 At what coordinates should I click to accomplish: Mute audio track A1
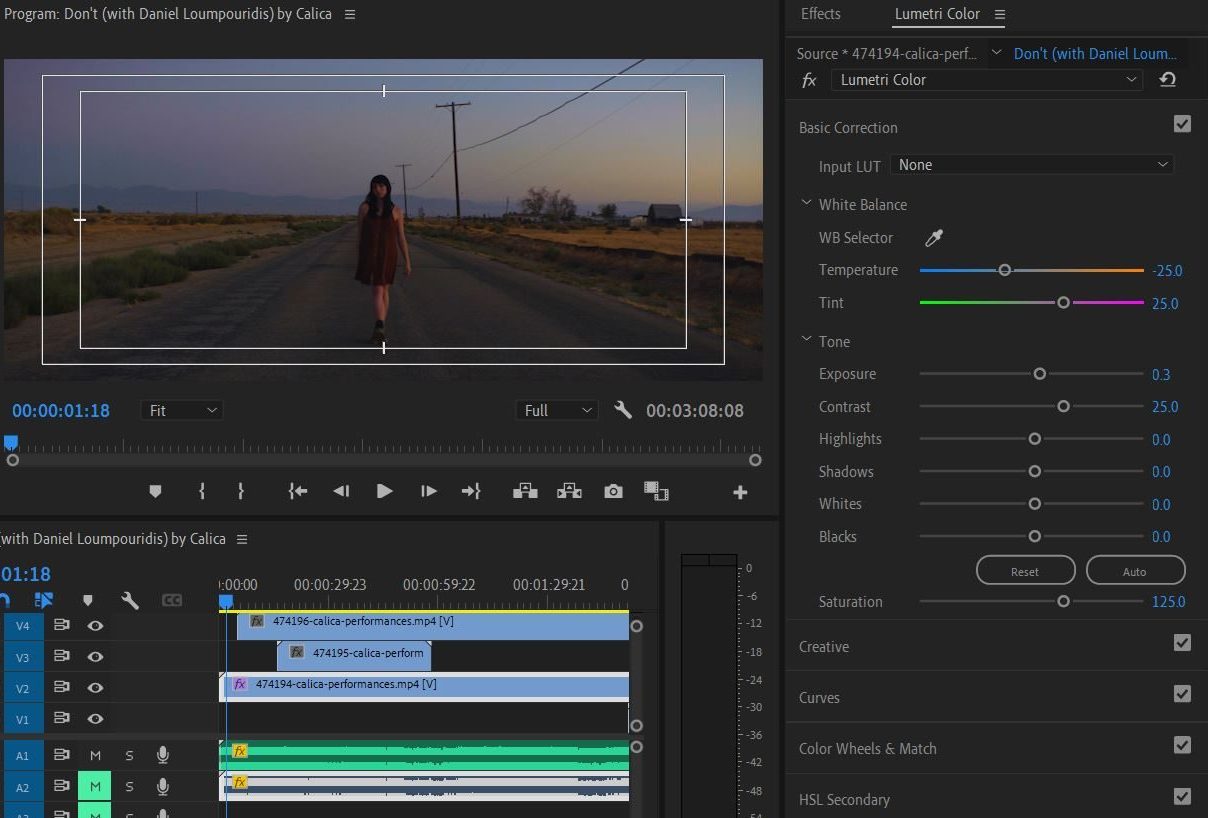(95, 755)
